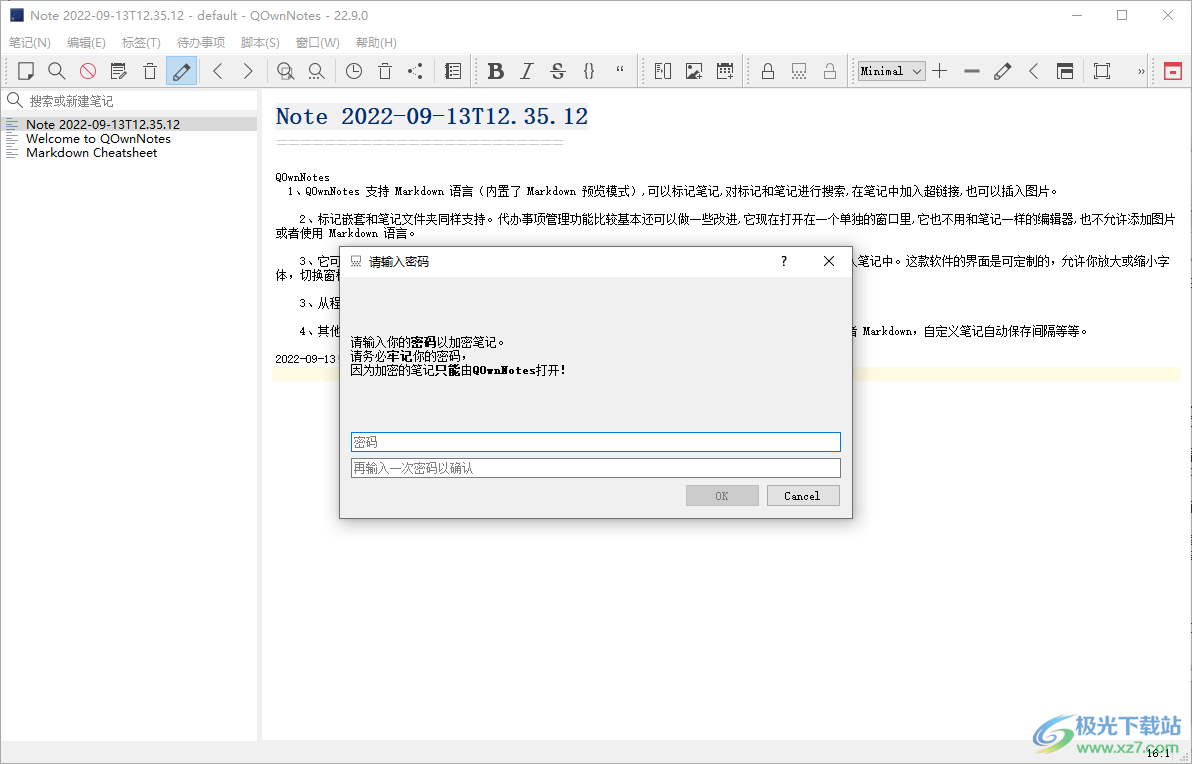
Task: Apply italic formatting with I icon
Action: click(x=527, y=71)
